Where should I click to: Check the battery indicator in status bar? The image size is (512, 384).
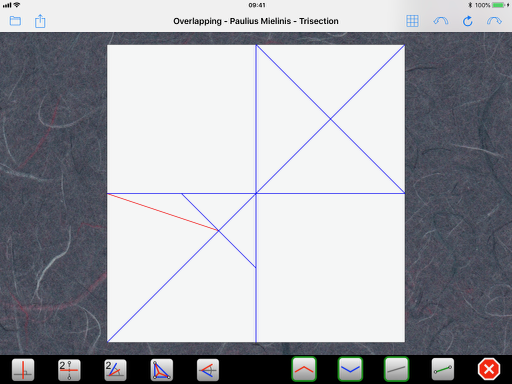pyautogui.click(x=499, y=5)
